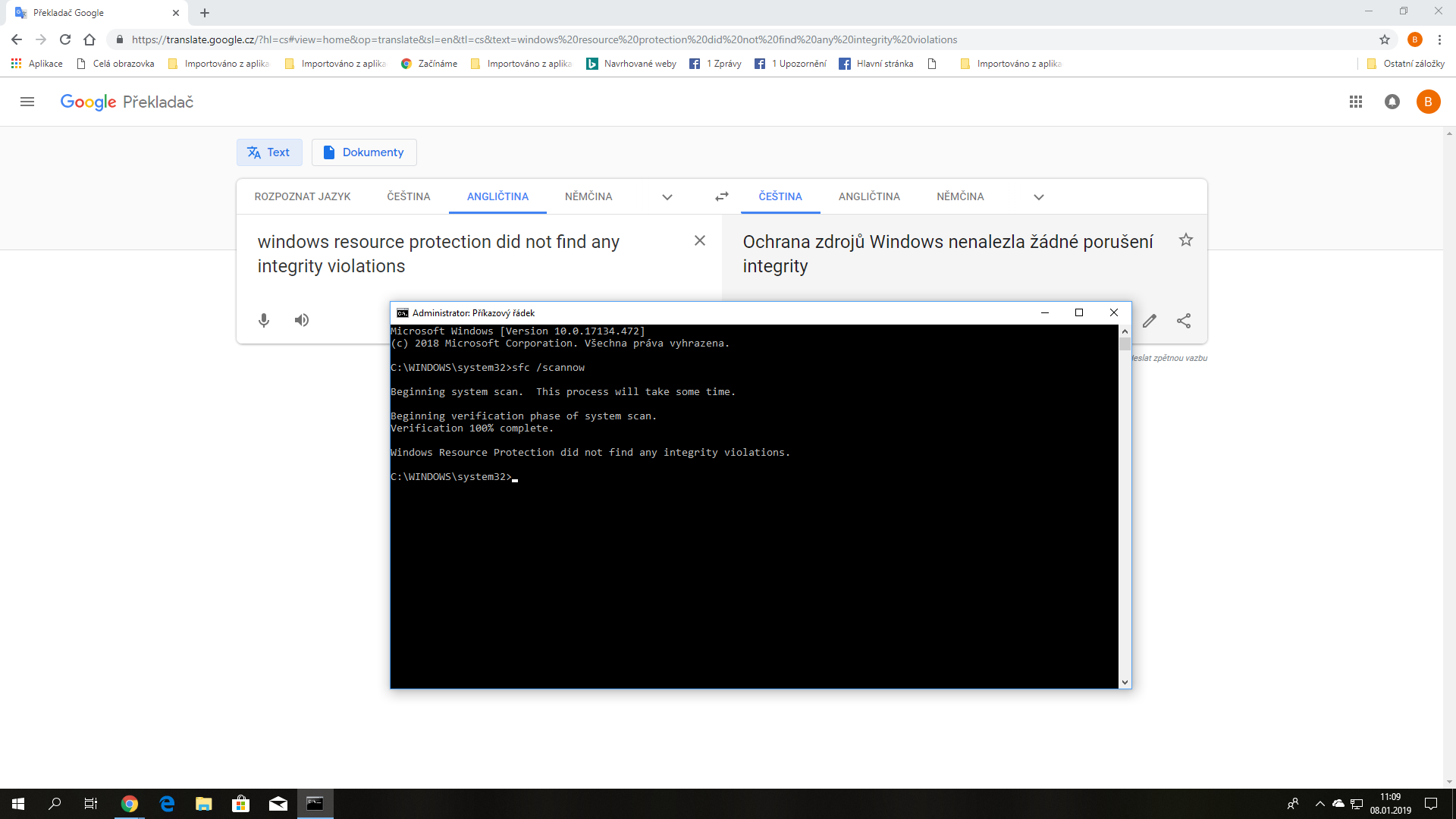
Task: Swap source and target languages
Action: [721, 196]
